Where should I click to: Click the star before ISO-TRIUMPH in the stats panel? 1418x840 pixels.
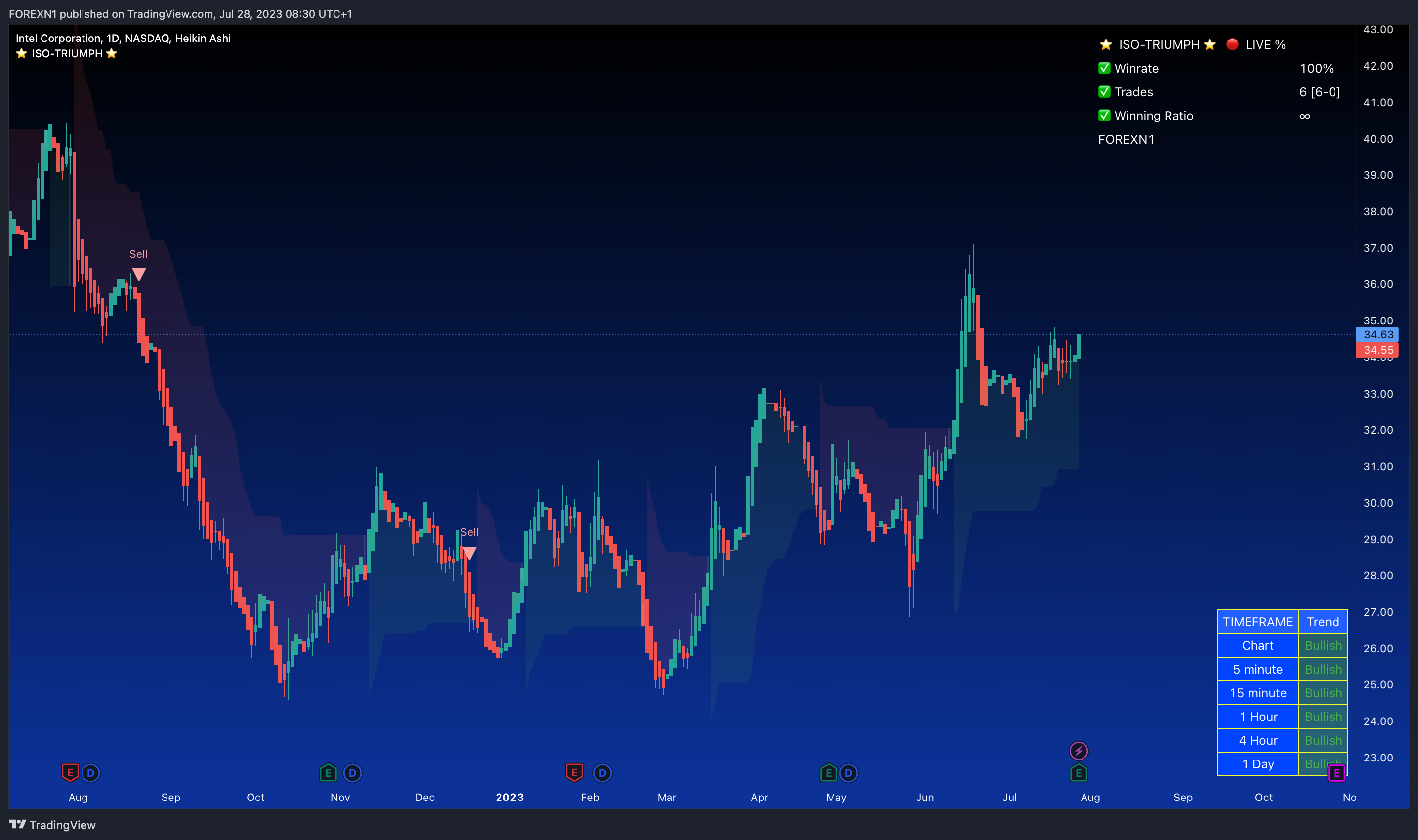(1105, 44)
